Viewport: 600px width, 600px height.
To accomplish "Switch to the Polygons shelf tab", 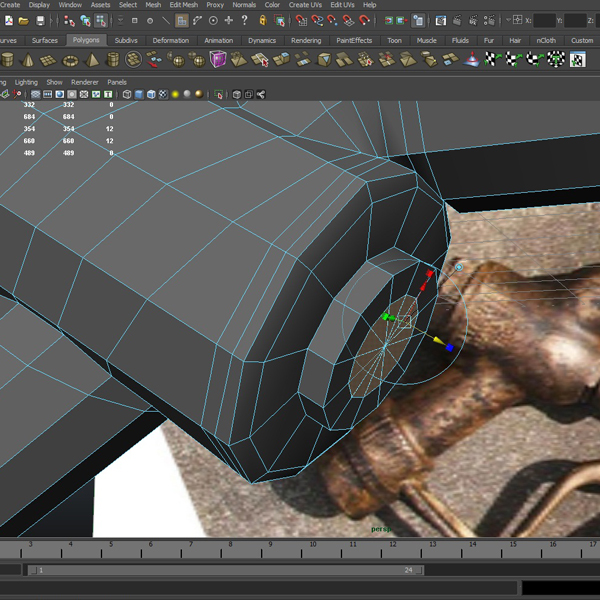I will (x=86, y=40).
